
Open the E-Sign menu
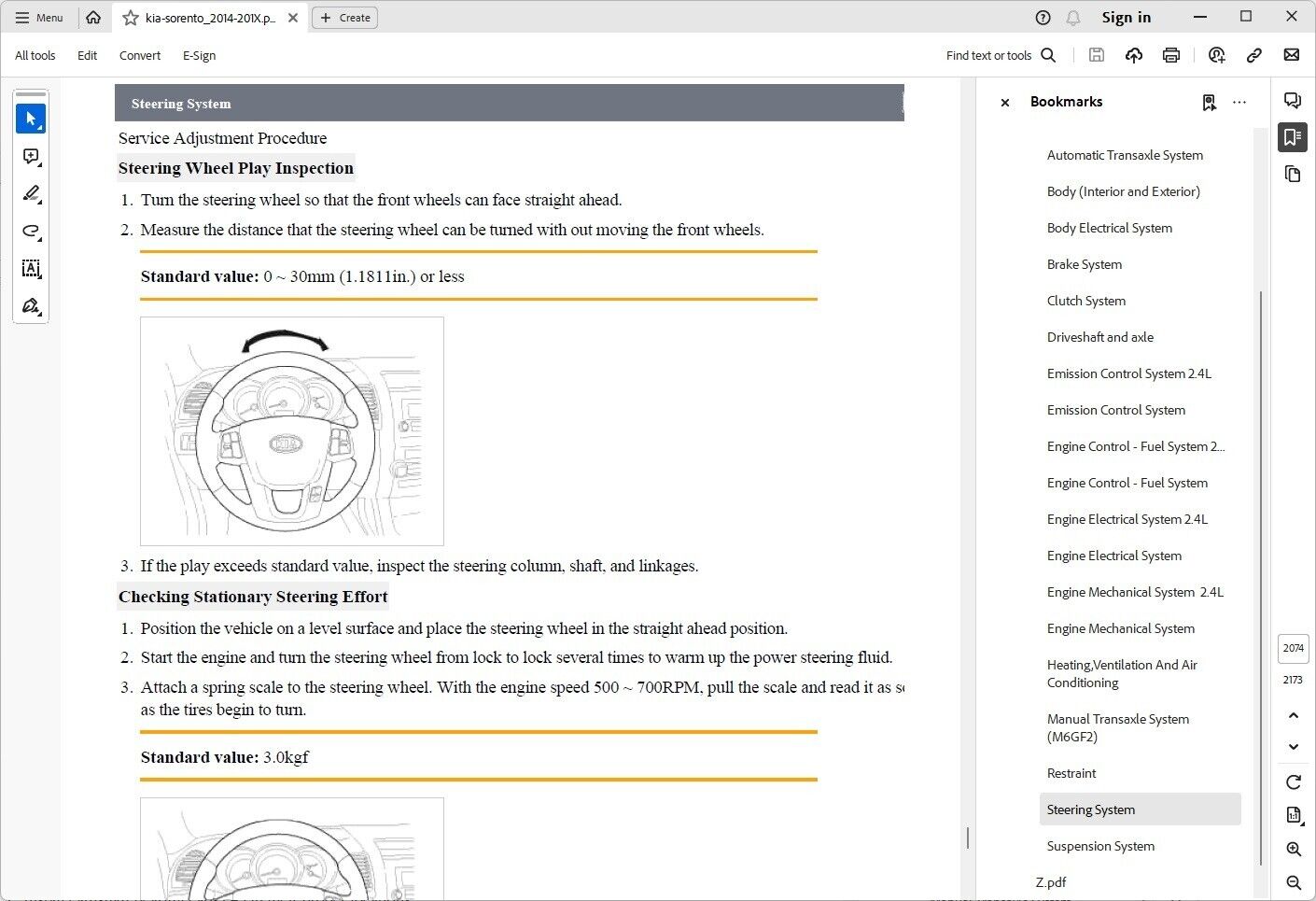[x=200, y=55]
